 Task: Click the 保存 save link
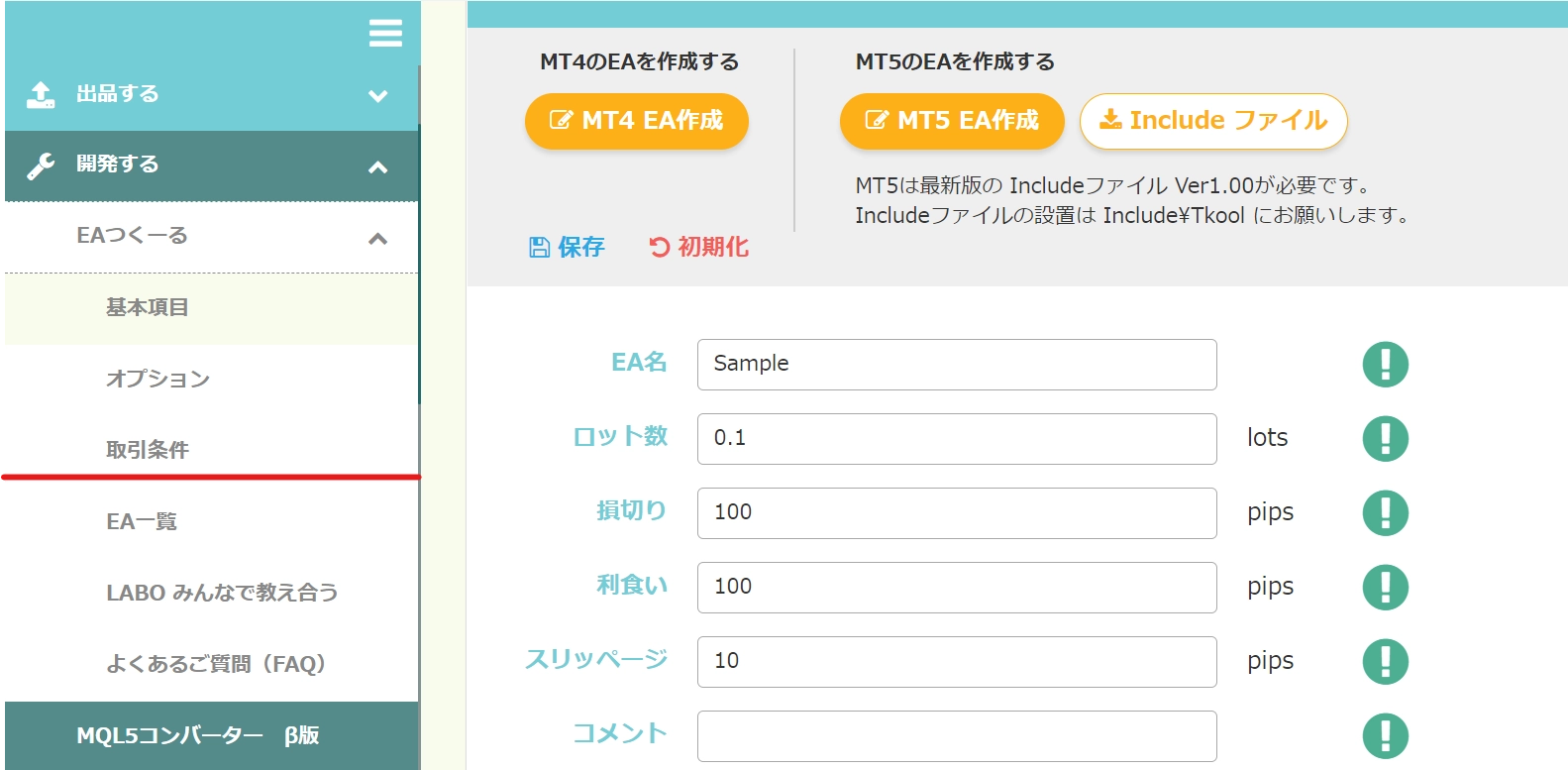(x=567, y=247)
